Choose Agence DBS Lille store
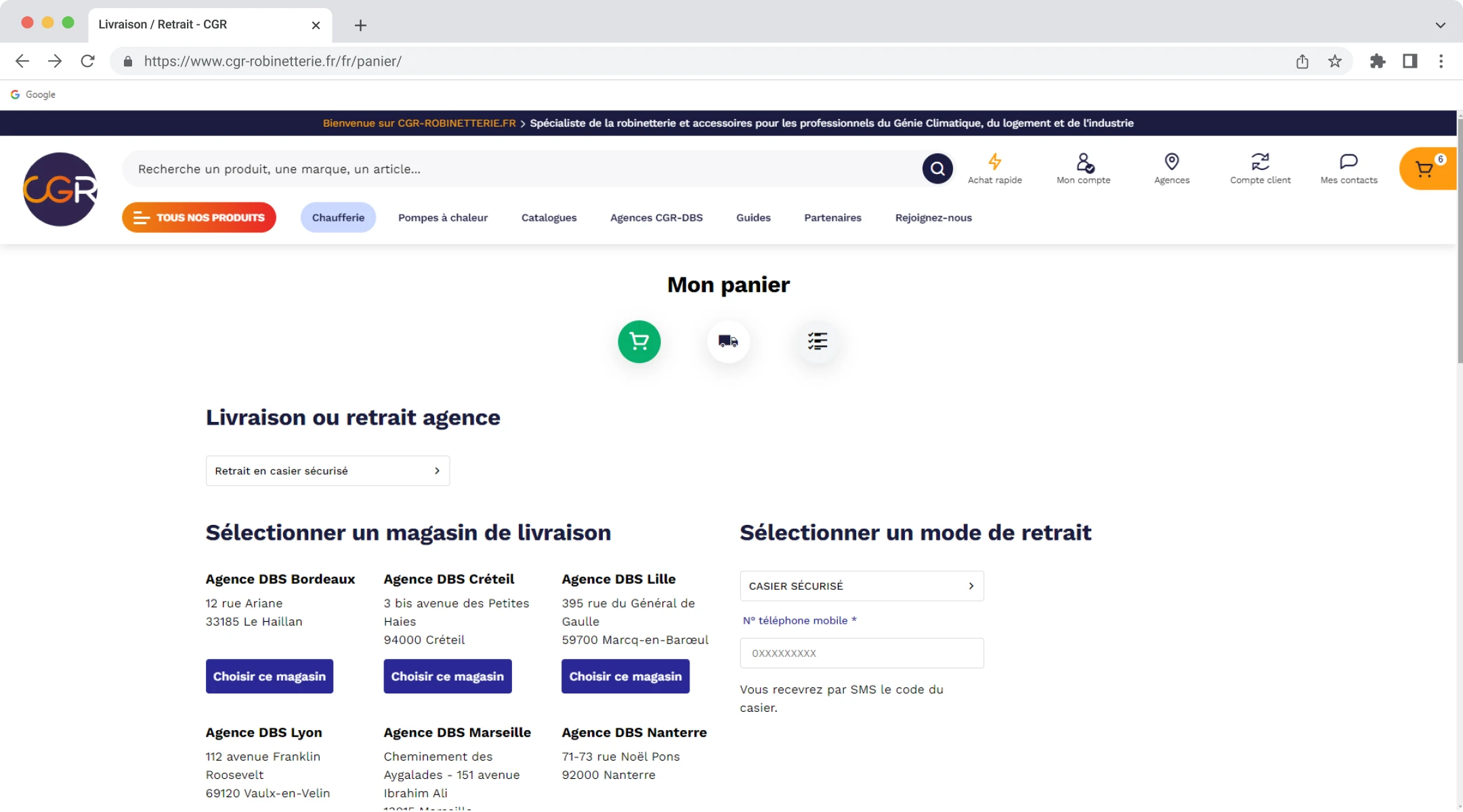 click(x=625, y=676)
